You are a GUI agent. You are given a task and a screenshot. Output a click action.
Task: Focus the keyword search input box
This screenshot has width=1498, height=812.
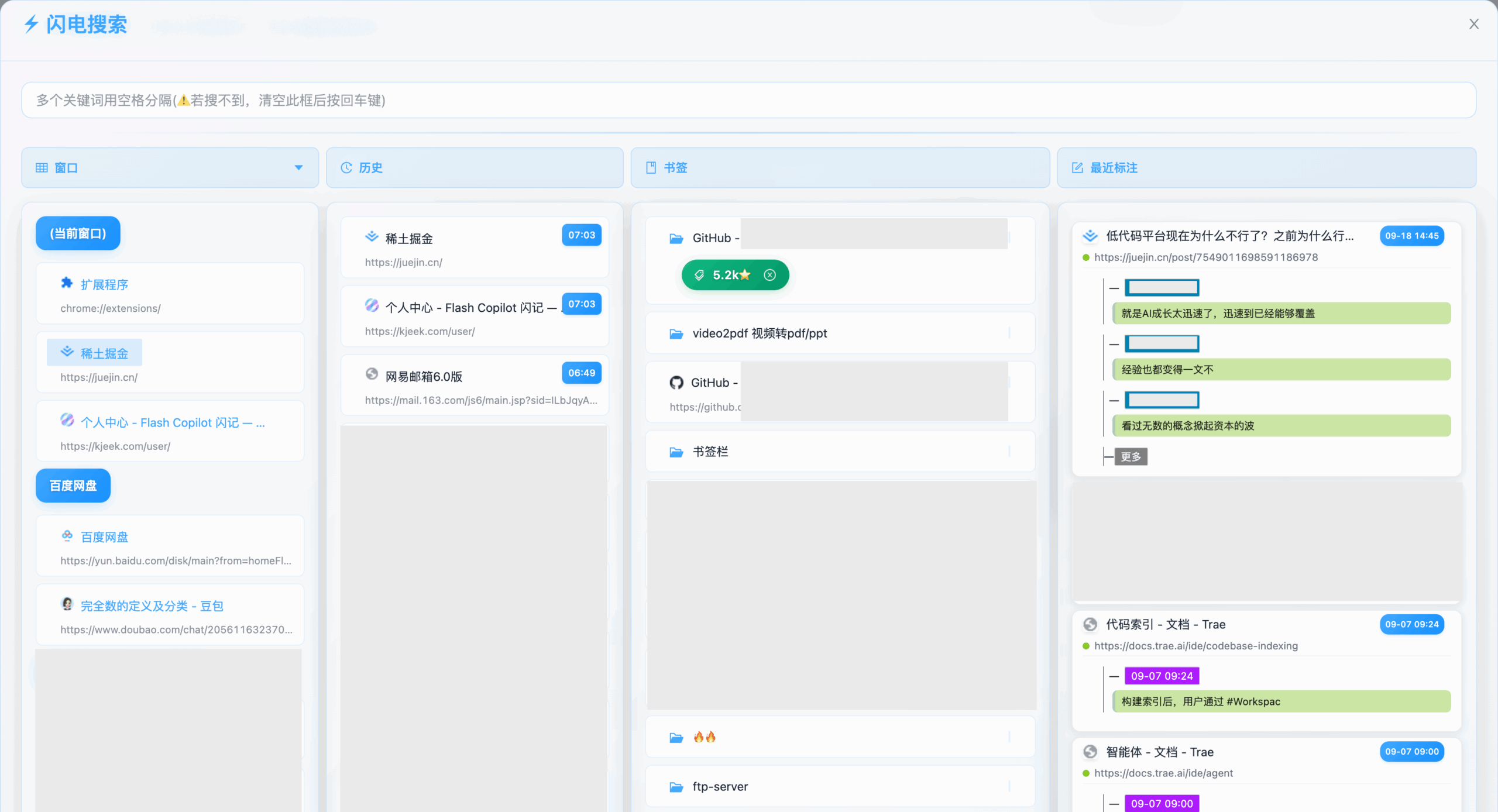coord(748,100)
